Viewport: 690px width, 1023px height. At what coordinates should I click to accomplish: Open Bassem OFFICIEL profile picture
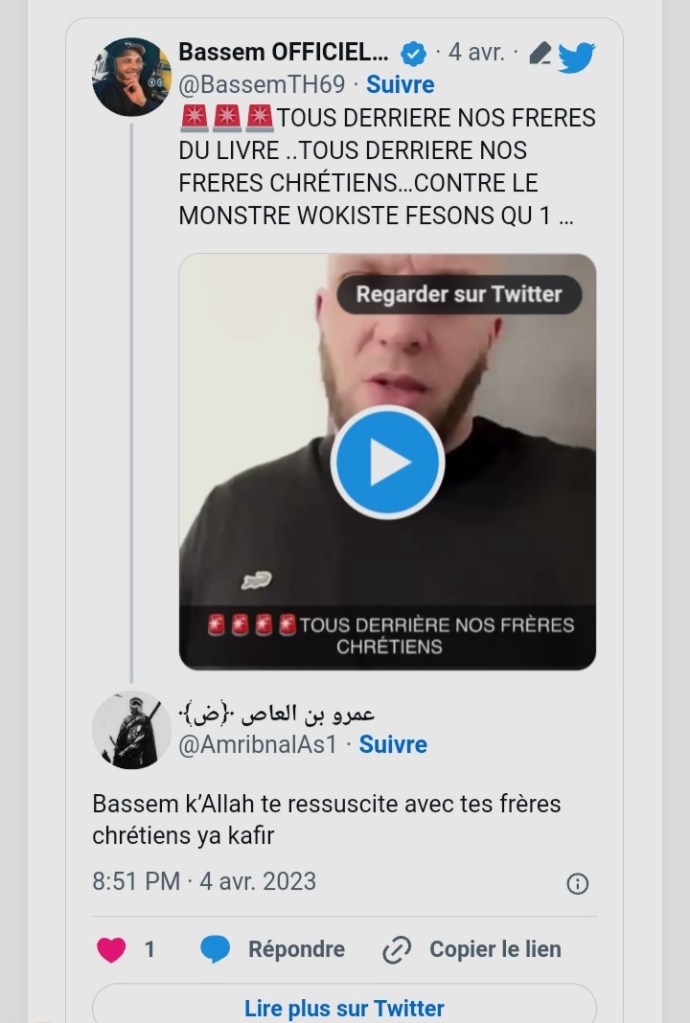pos(132,77)
